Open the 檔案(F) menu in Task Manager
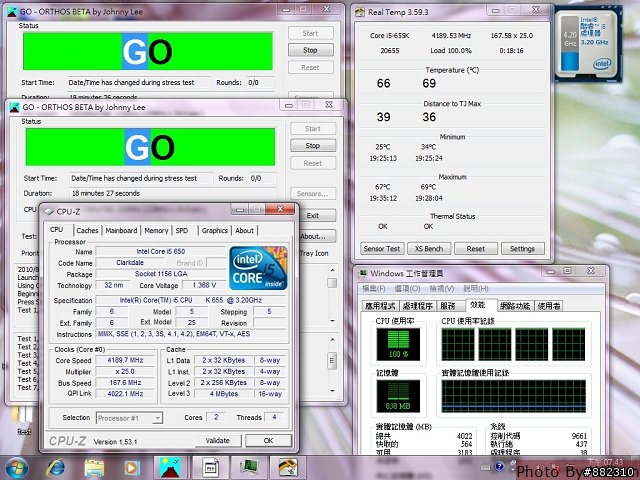 tap(373, 289)
